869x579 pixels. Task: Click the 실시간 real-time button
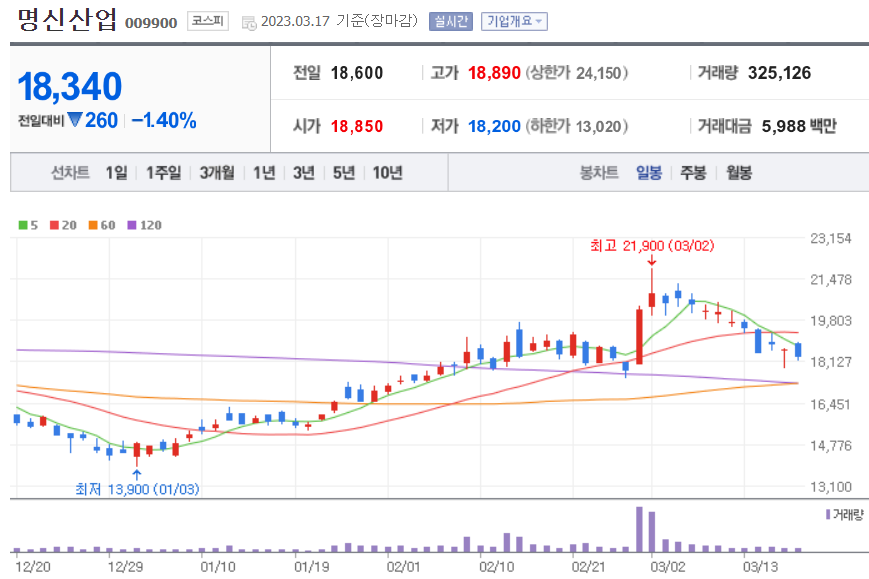click(451, 22)
